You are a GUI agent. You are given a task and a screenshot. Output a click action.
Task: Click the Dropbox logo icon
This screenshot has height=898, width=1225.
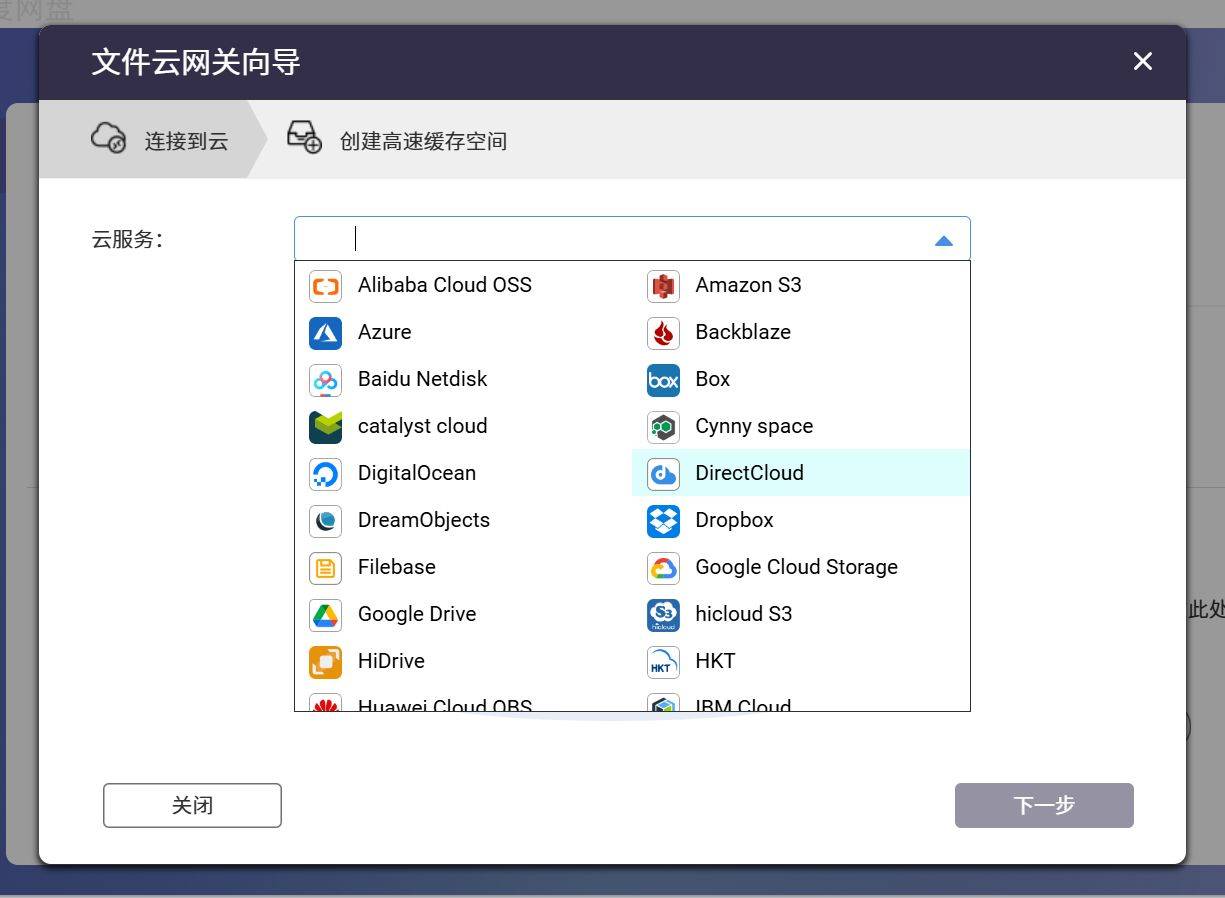click(x=663, y=520)
